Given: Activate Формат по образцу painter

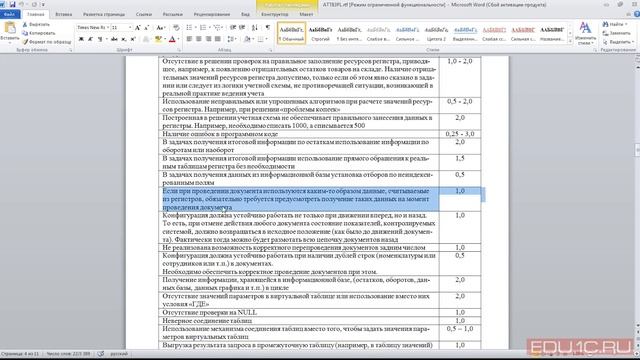Looking at the screenshot, I should (x=47, y=42).
